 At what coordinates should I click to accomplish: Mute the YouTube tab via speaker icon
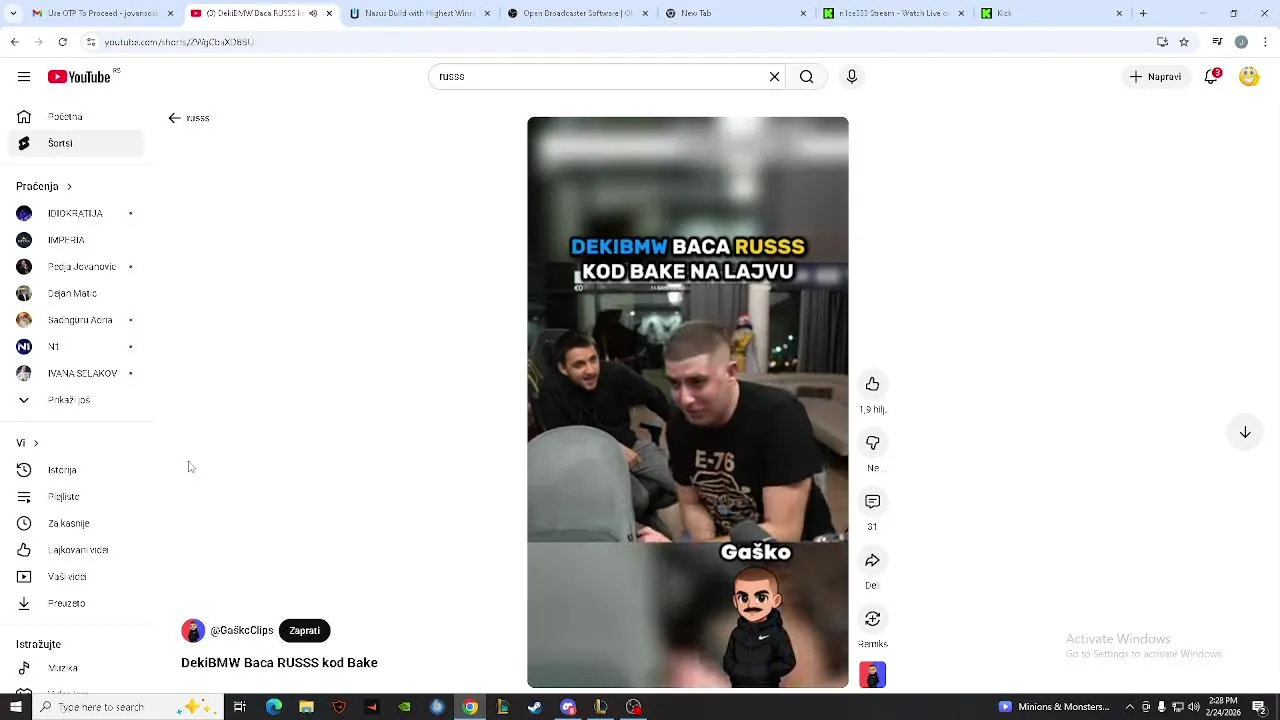coord(313,14)
